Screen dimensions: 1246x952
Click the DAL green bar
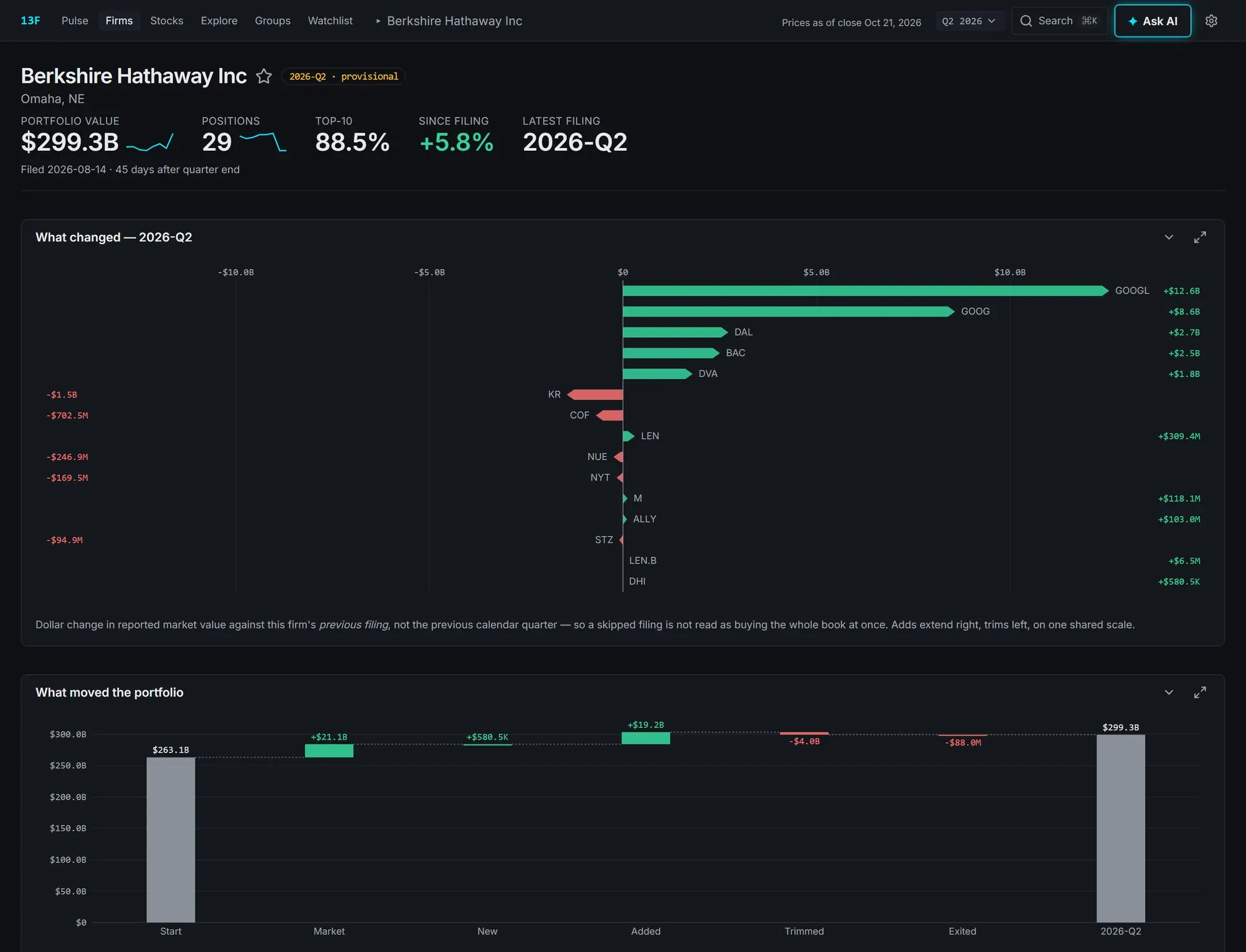[675, 332]
